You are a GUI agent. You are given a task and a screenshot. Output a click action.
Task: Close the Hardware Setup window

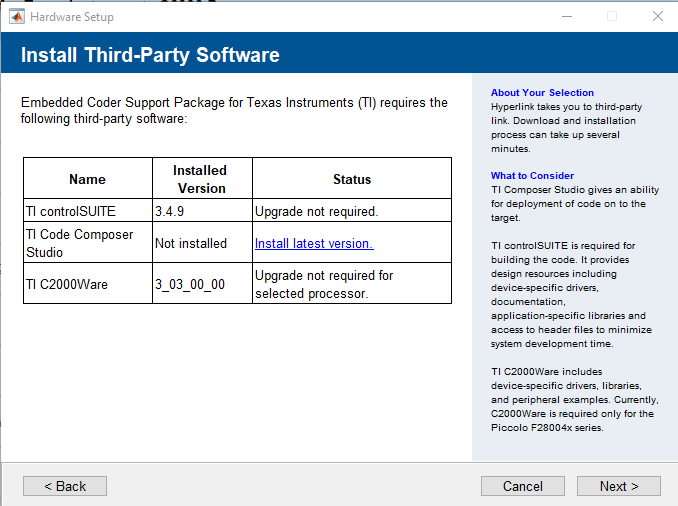[x=658, y=16]
